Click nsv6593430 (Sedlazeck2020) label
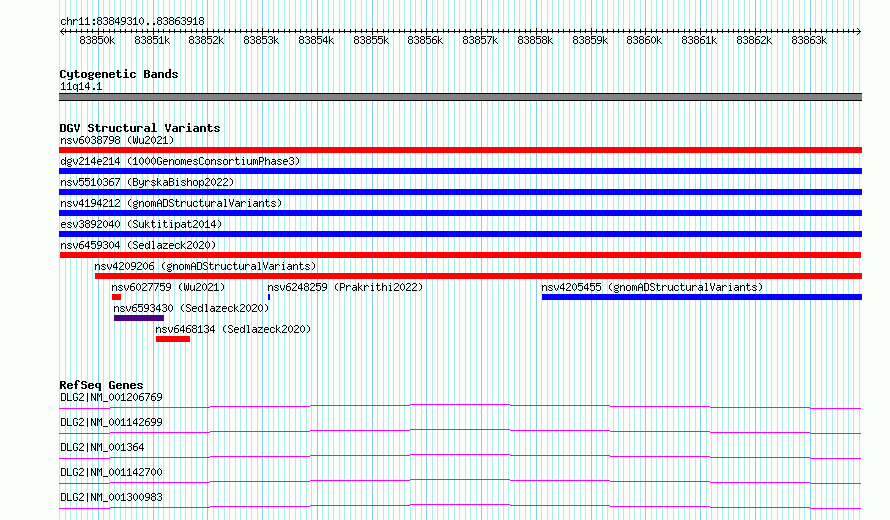Image resolution: width=890 pixels, height=520 pixels. tap(191, 308)
